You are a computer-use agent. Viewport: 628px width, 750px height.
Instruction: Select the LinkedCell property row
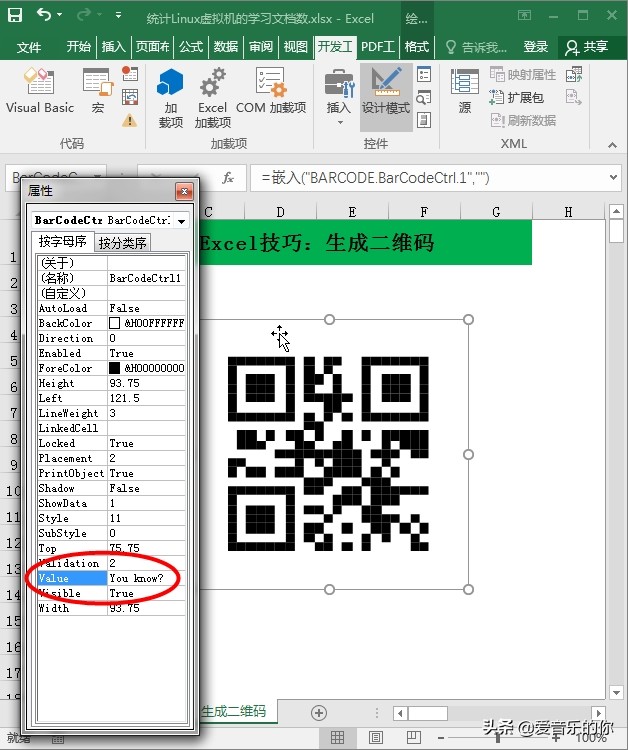pos(111,428)
